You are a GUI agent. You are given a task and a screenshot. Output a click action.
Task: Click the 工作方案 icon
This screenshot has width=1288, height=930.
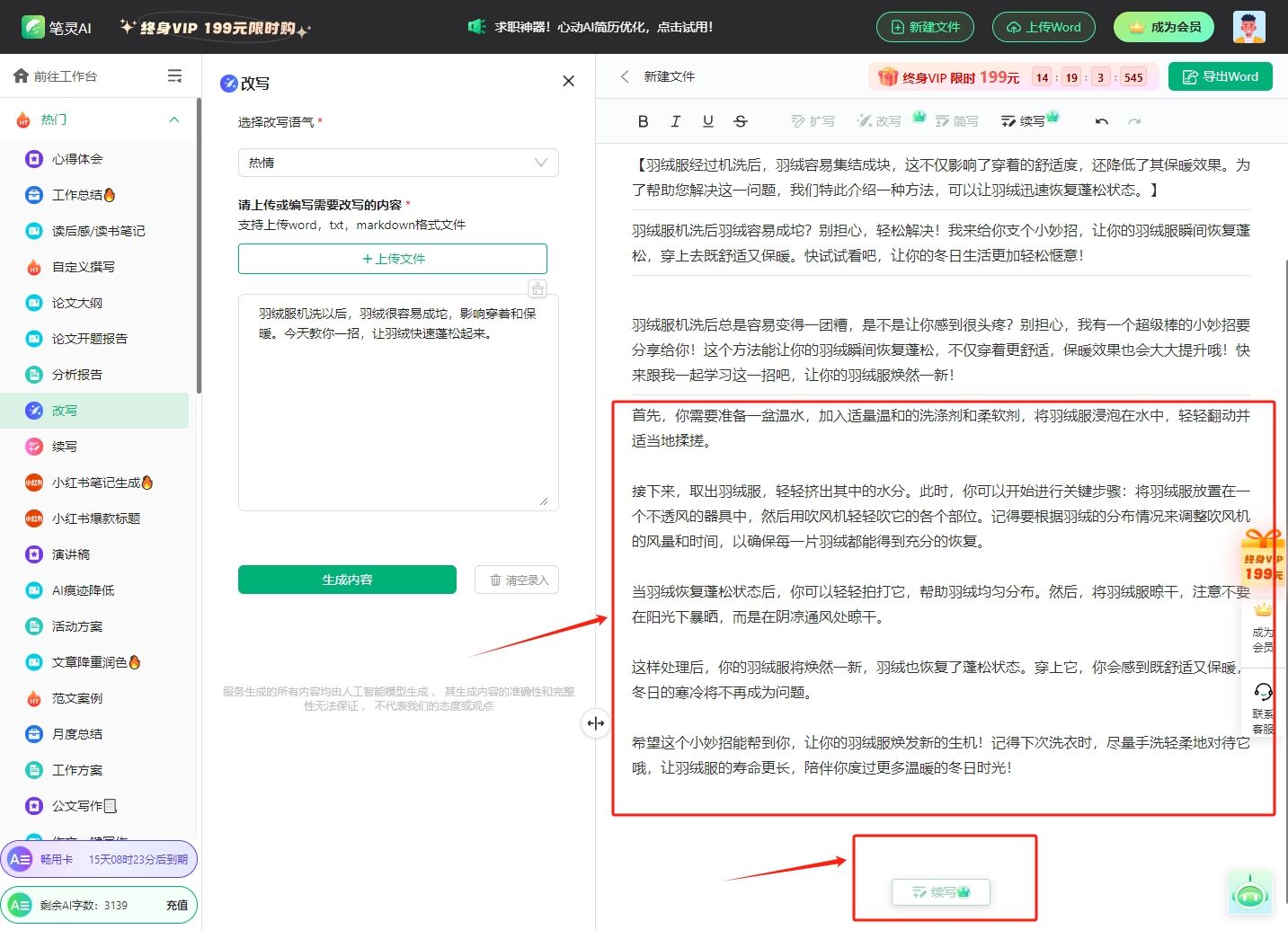pyautogui.click(x=34, y=770)
